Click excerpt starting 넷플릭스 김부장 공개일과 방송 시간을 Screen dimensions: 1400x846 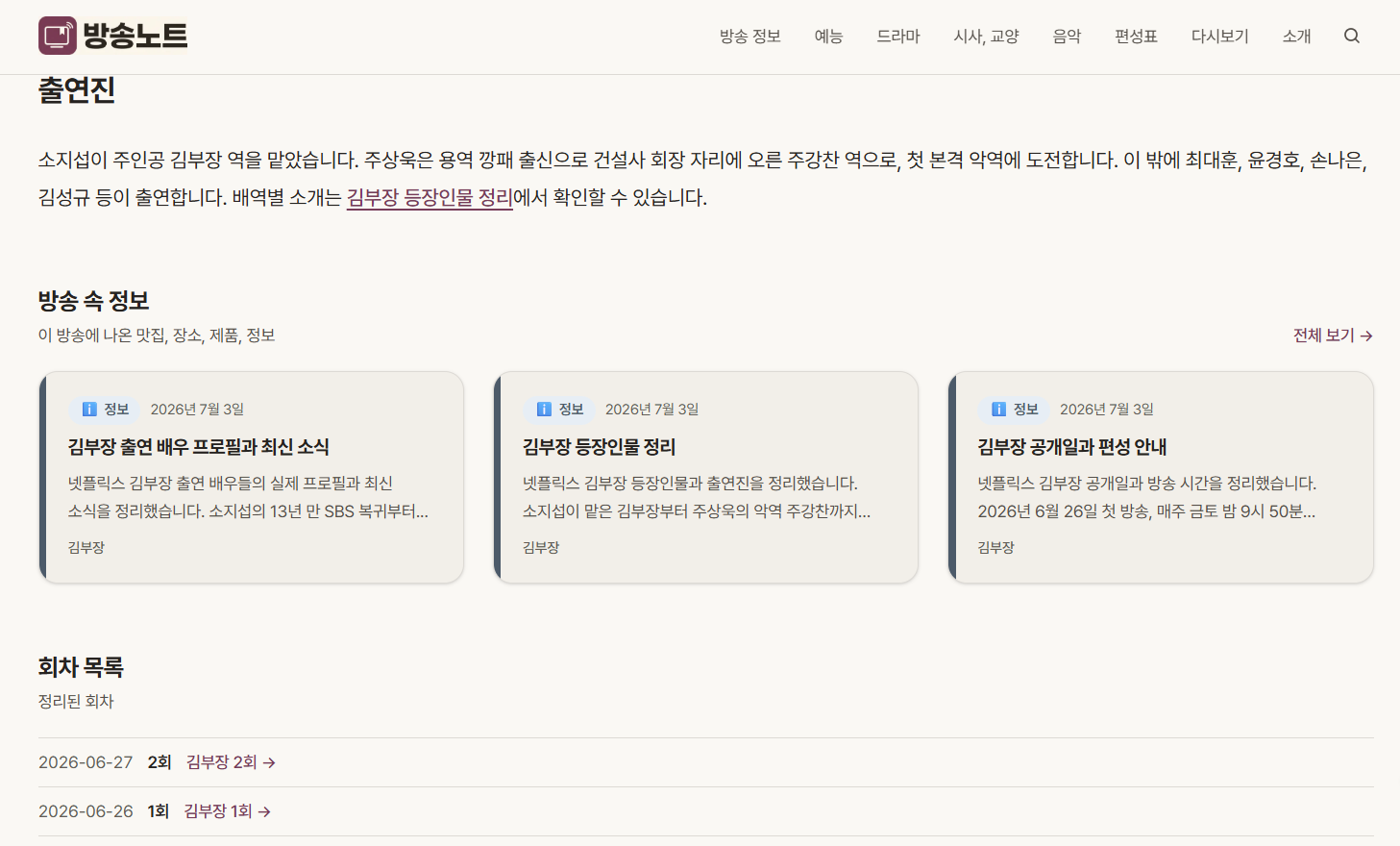pyautogui.click(x=1147, y=497)
